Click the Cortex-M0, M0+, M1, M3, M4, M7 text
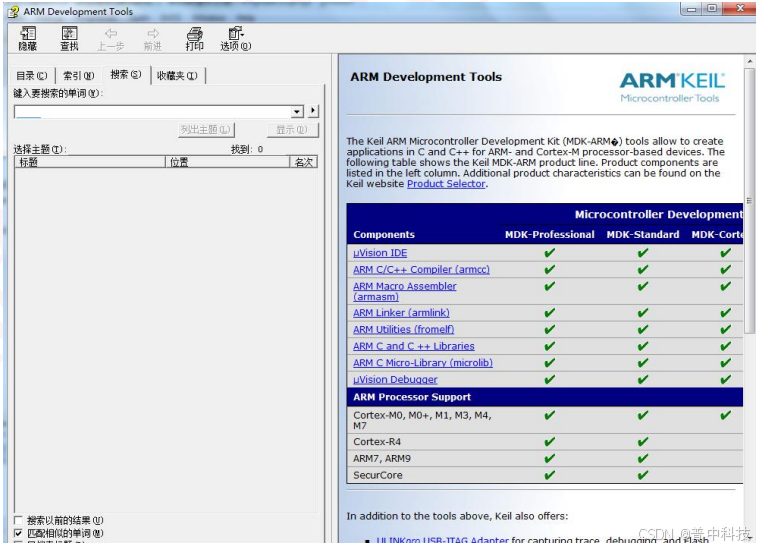Image resolution: width=757 pixels, height=548 pixels. click(422, 420)
